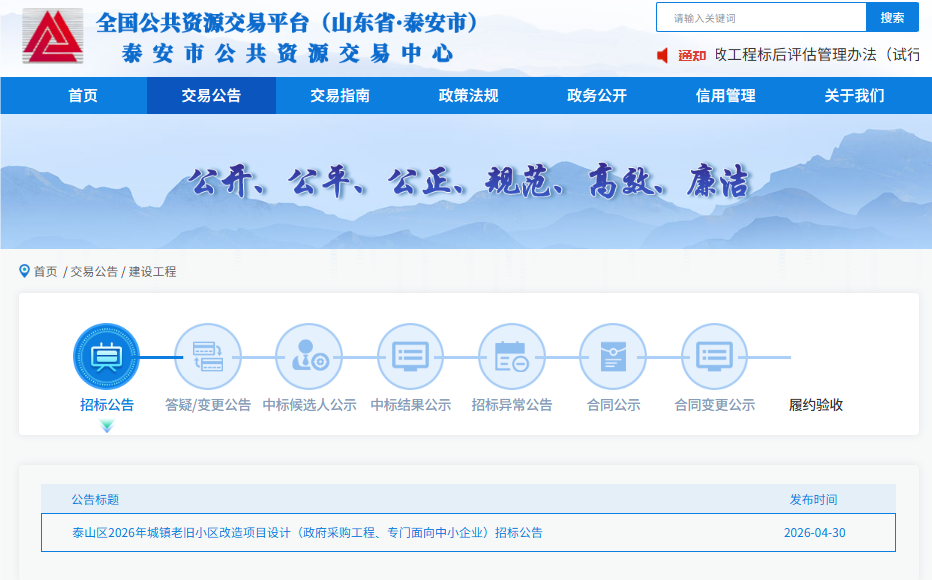Open the 泰山区2026年城镇老旧小区改造 announcement link
The image size is (932, 580).
(x=307, y=533)
